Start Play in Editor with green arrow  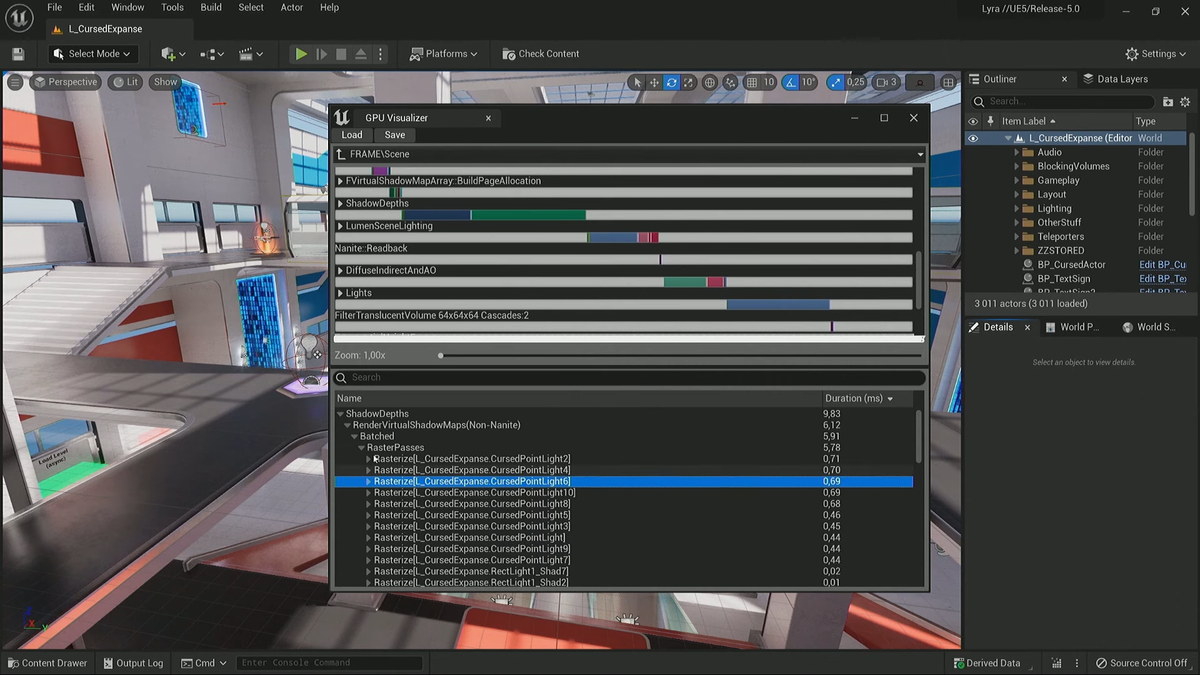click(x=301, y=54)
